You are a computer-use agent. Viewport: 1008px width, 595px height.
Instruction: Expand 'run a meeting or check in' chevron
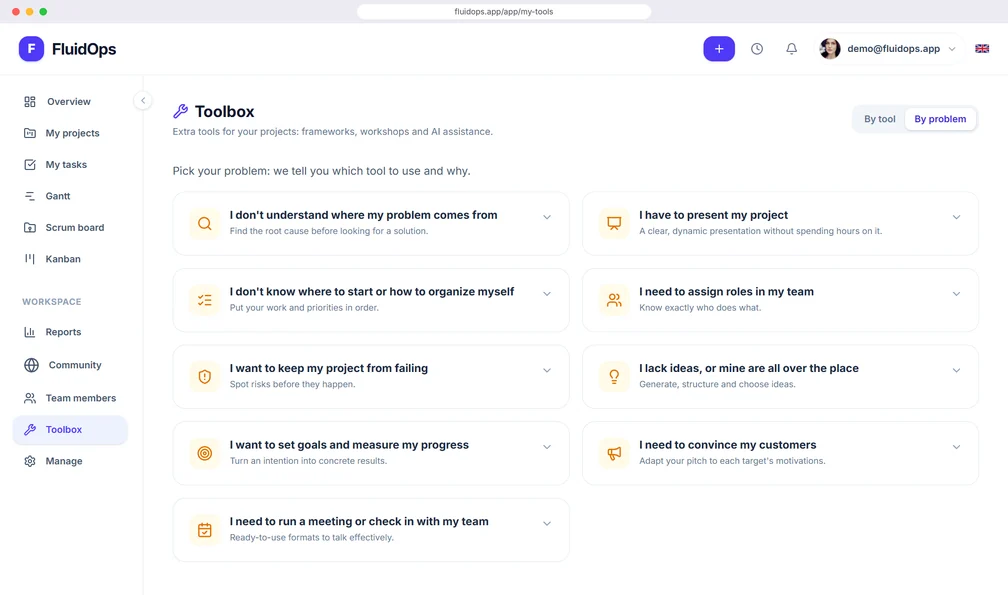tap(546, 523)
